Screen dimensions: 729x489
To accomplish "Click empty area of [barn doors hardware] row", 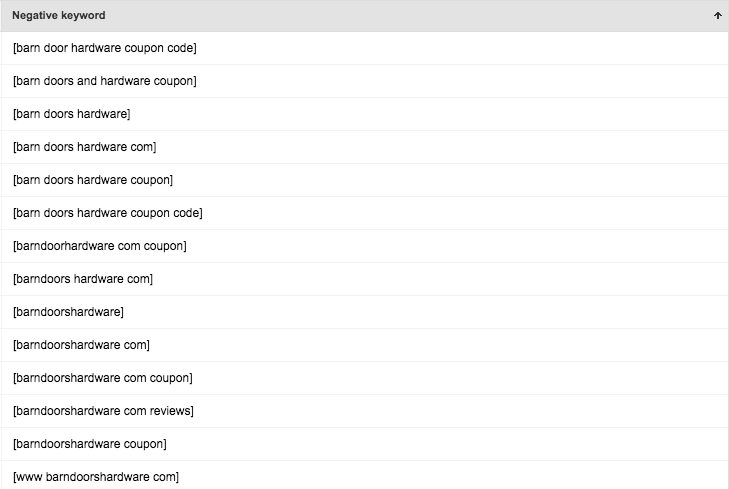I will [x=418, y=114].
